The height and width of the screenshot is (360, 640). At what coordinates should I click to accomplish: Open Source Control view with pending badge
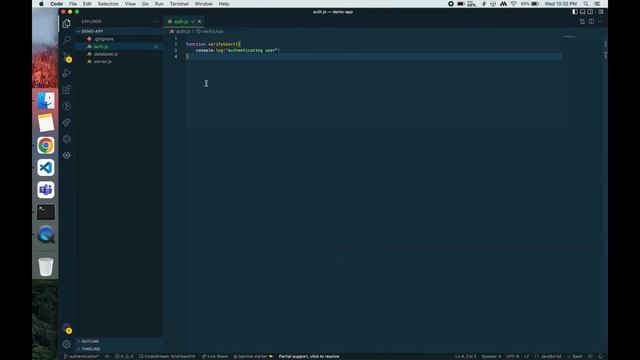pyautogui.click(x=67, y=57)
